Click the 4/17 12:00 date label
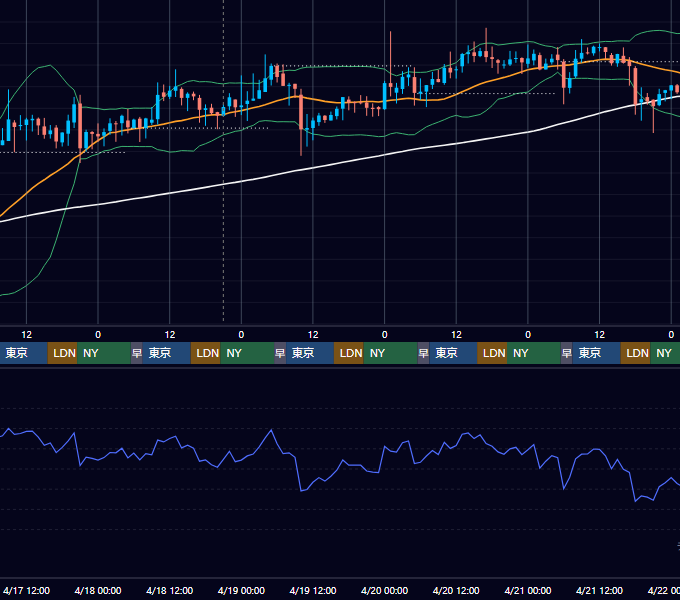 [x=26, y=590]
